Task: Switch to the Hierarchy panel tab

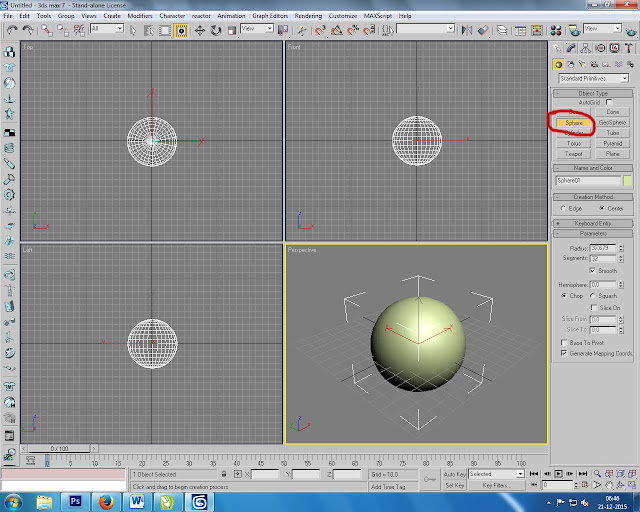Action: tap(585, 48)
